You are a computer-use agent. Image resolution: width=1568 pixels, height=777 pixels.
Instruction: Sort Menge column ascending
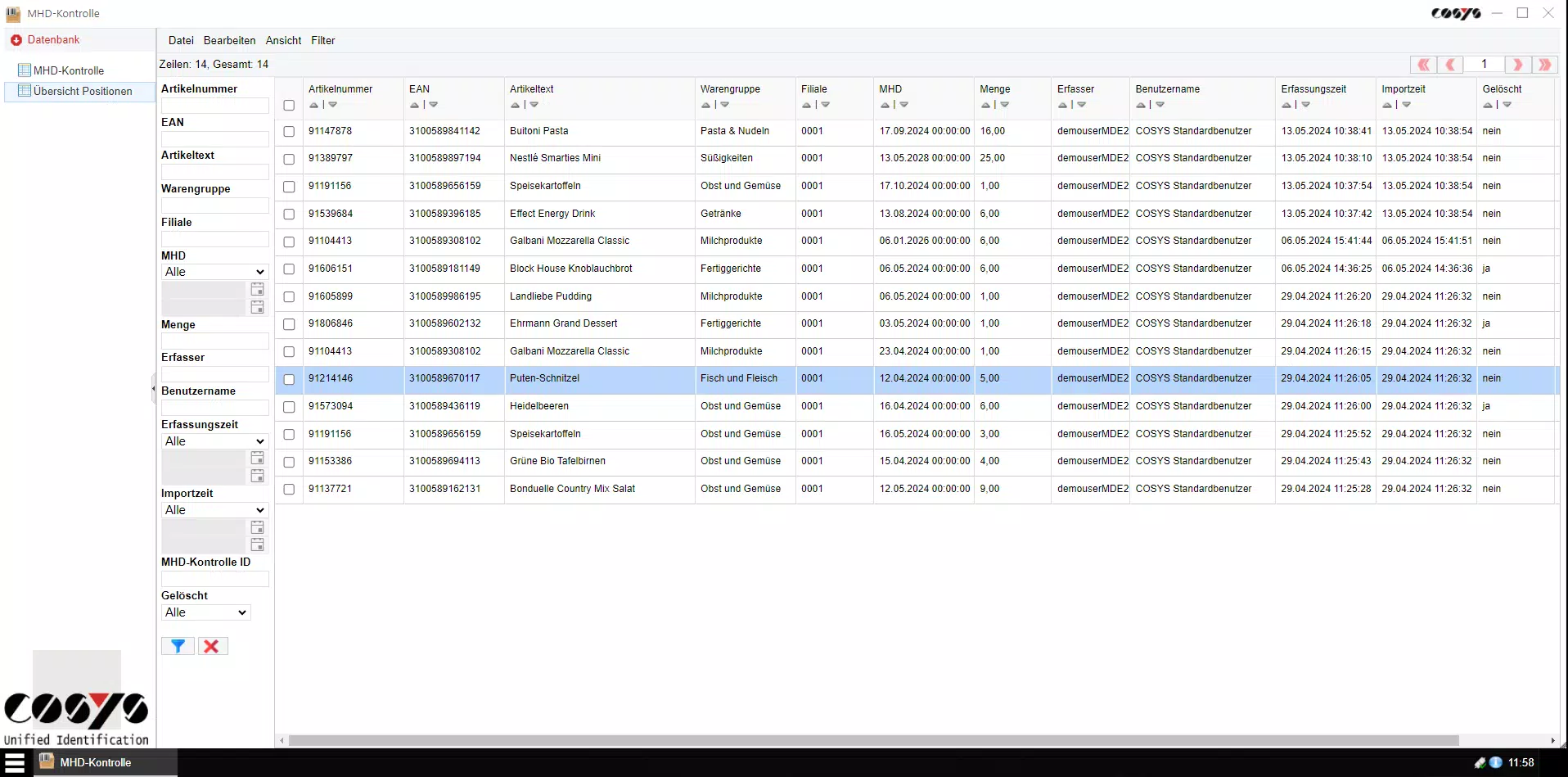[985, 105]
